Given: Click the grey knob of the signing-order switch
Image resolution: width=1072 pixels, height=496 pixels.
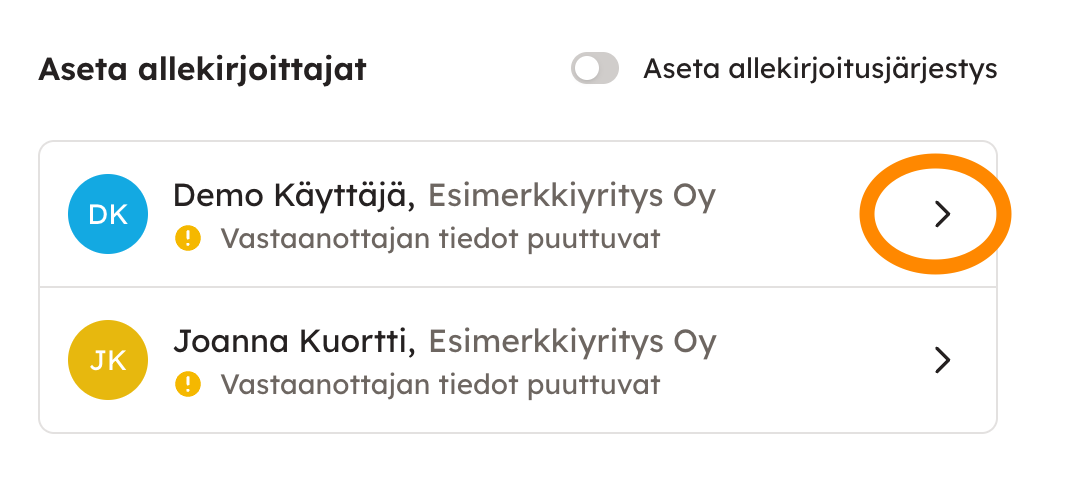Looking at the screenshot, I should point(585,69).
